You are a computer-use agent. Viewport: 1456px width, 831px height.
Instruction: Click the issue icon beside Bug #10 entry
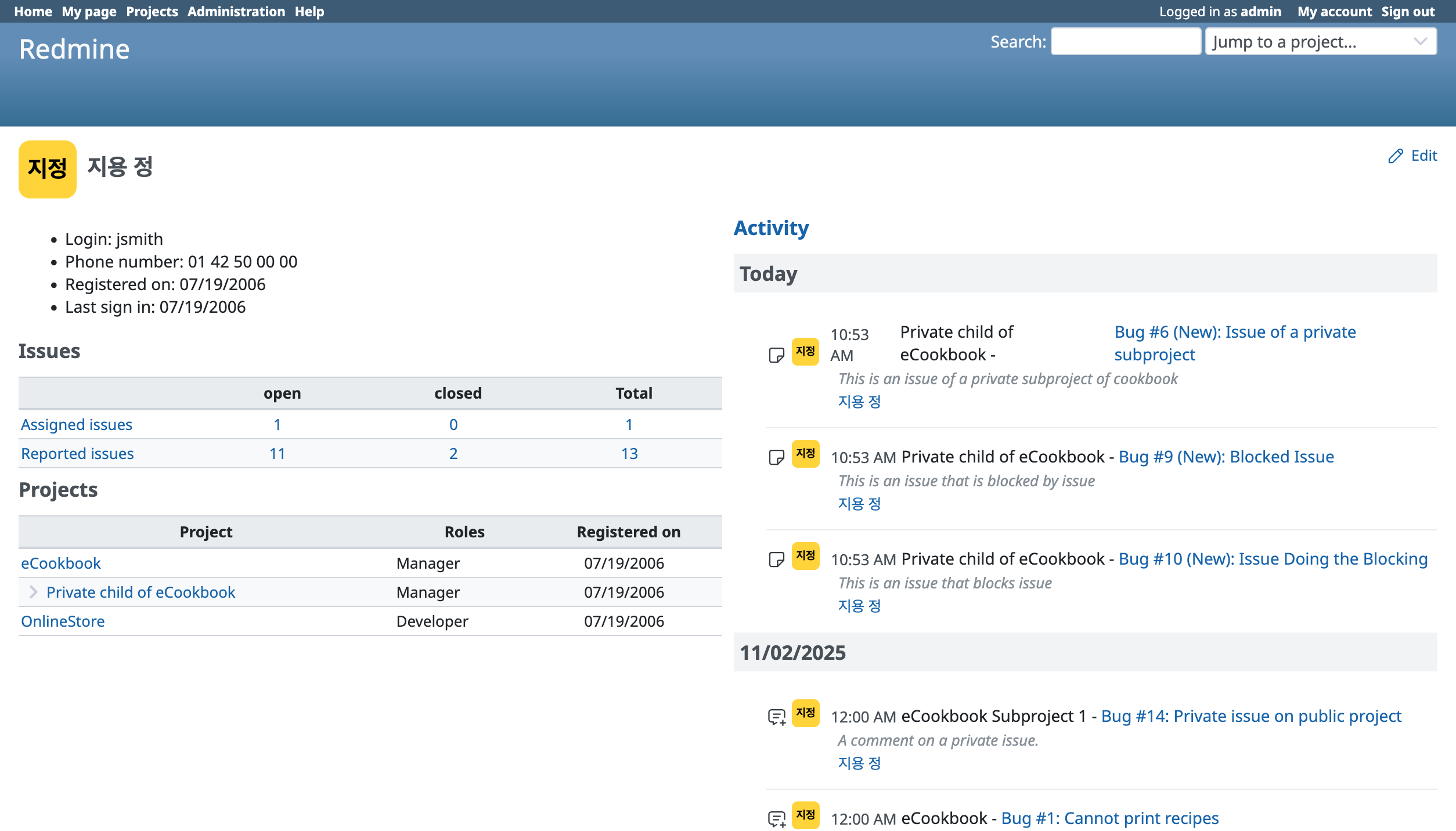coord(776,559)
